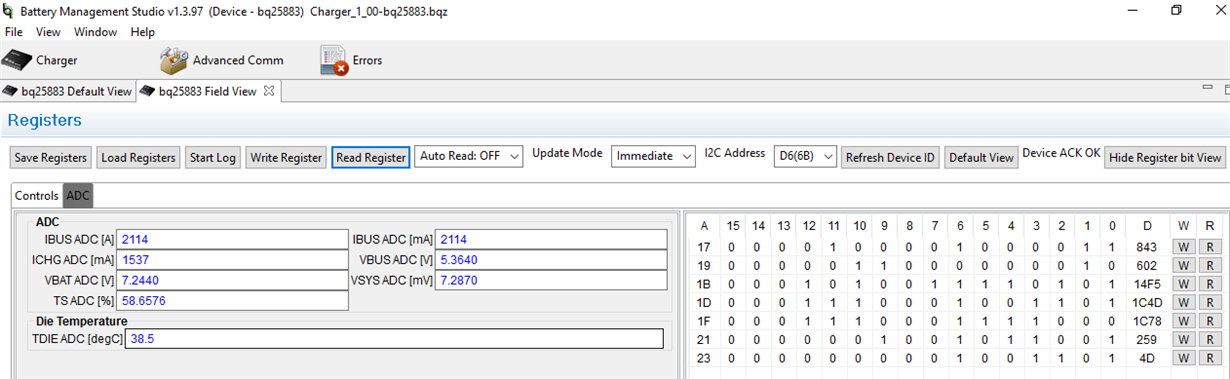
Task: Click Save Registers button
Action: [x=51, y=157]
